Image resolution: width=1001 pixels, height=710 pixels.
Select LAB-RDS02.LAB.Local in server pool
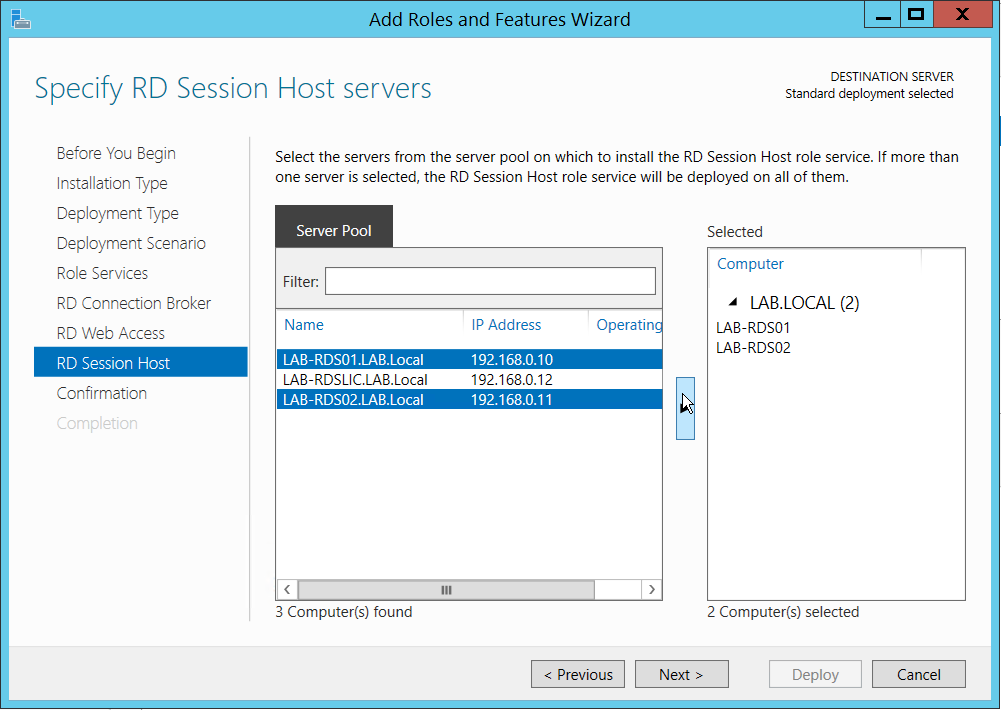pos(355,400)
